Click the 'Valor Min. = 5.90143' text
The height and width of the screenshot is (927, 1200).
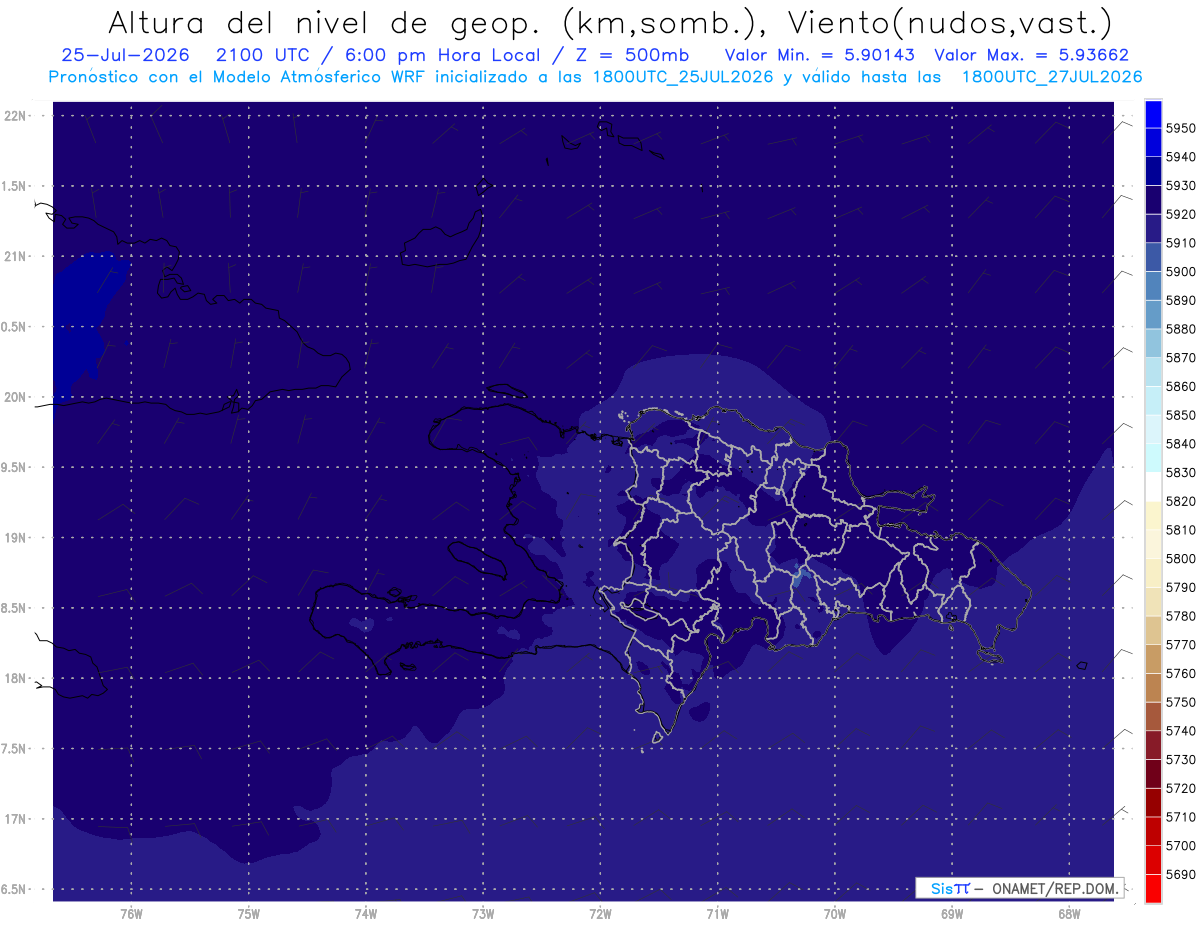coord(820,55)
